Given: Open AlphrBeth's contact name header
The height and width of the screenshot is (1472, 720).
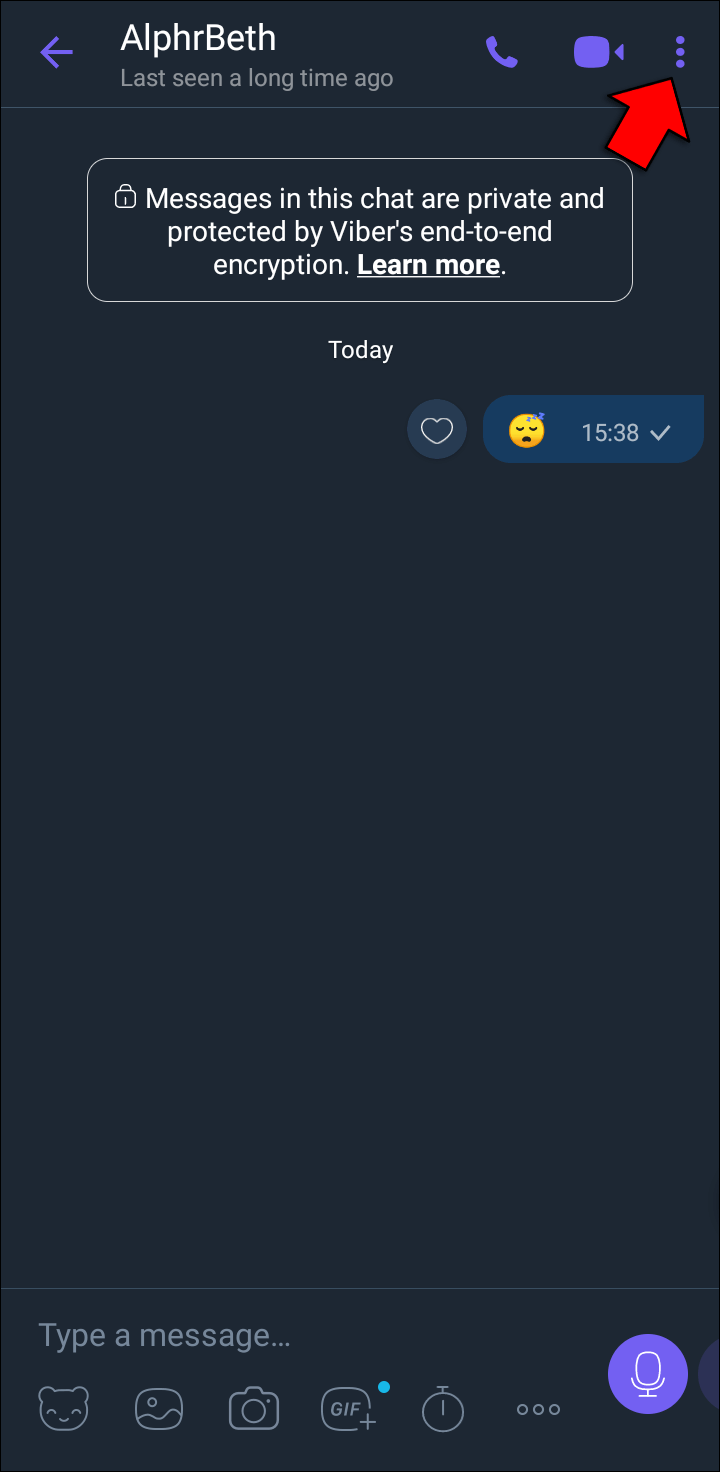Looking at the screenshot, I should (198, 38).
